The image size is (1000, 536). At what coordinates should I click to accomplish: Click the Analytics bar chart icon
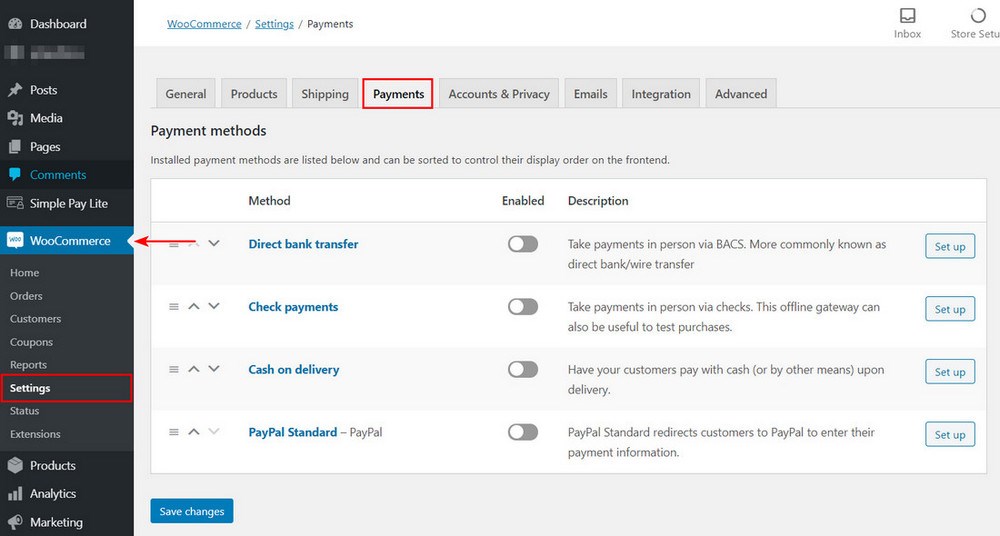pos(15,494)
